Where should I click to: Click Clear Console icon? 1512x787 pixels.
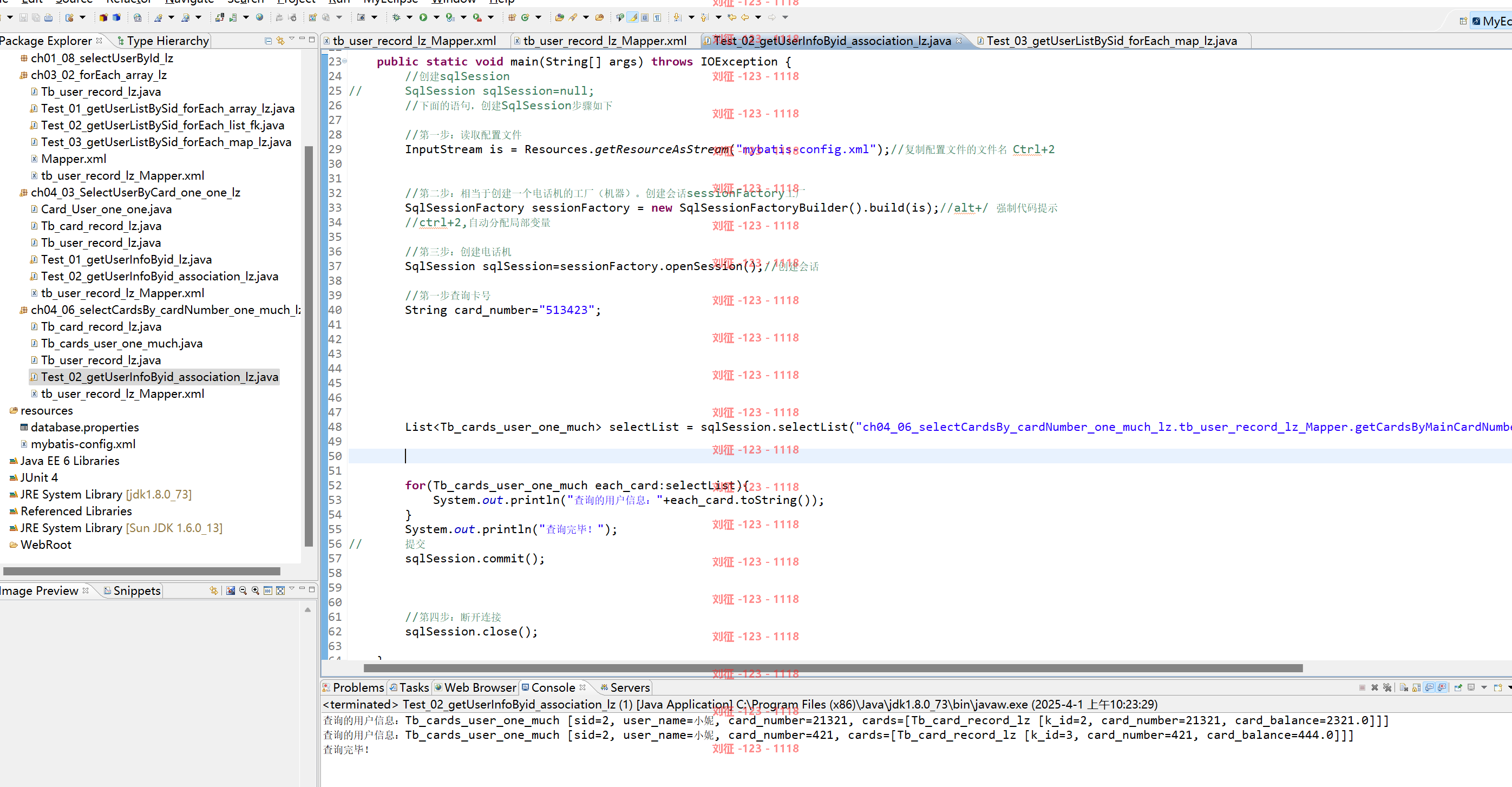click(x=1404, y=688)
